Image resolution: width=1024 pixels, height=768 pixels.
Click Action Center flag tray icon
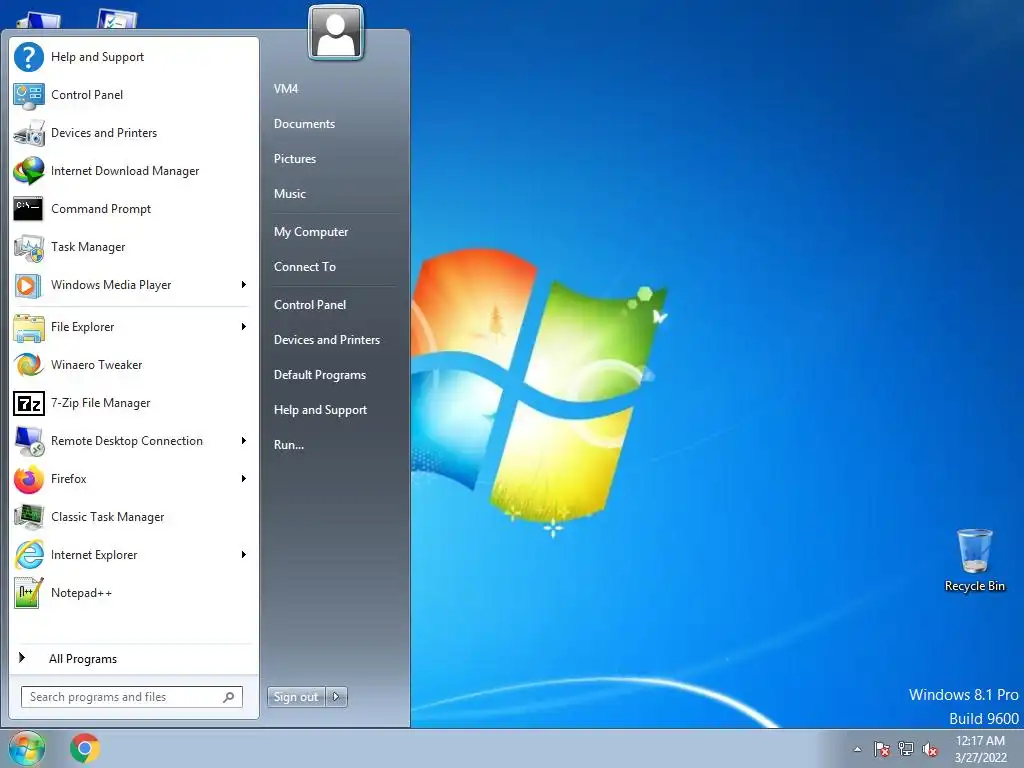coord(882,749)
